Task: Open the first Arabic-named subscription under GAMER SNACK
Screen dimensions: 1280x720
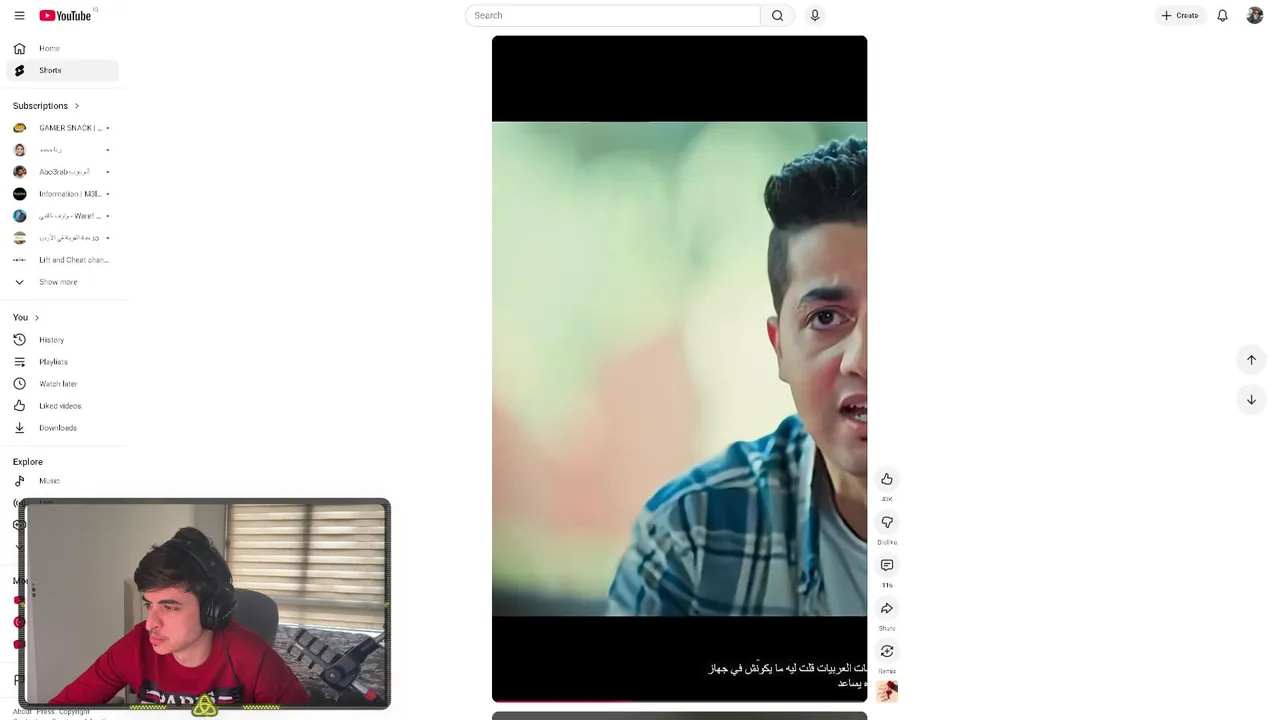Action: [x=62, y=150]
